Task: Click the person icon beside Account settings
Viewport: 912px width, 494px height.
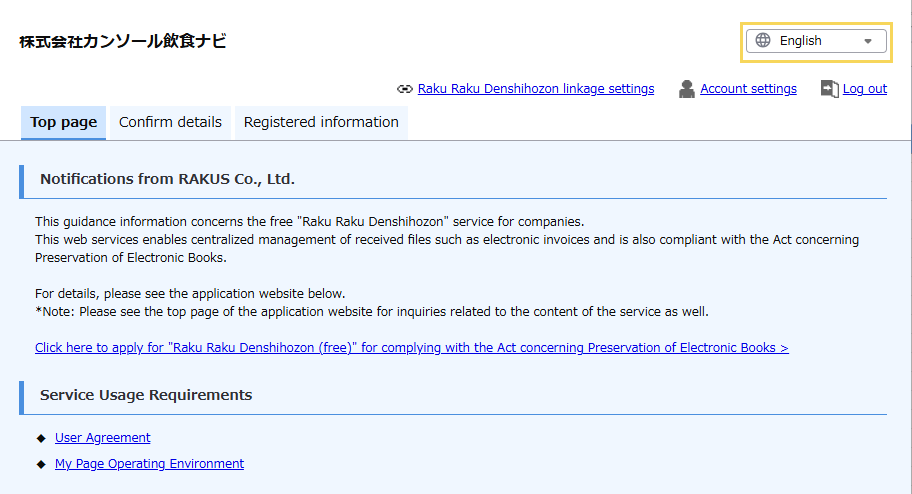Action: coord(686,89)
